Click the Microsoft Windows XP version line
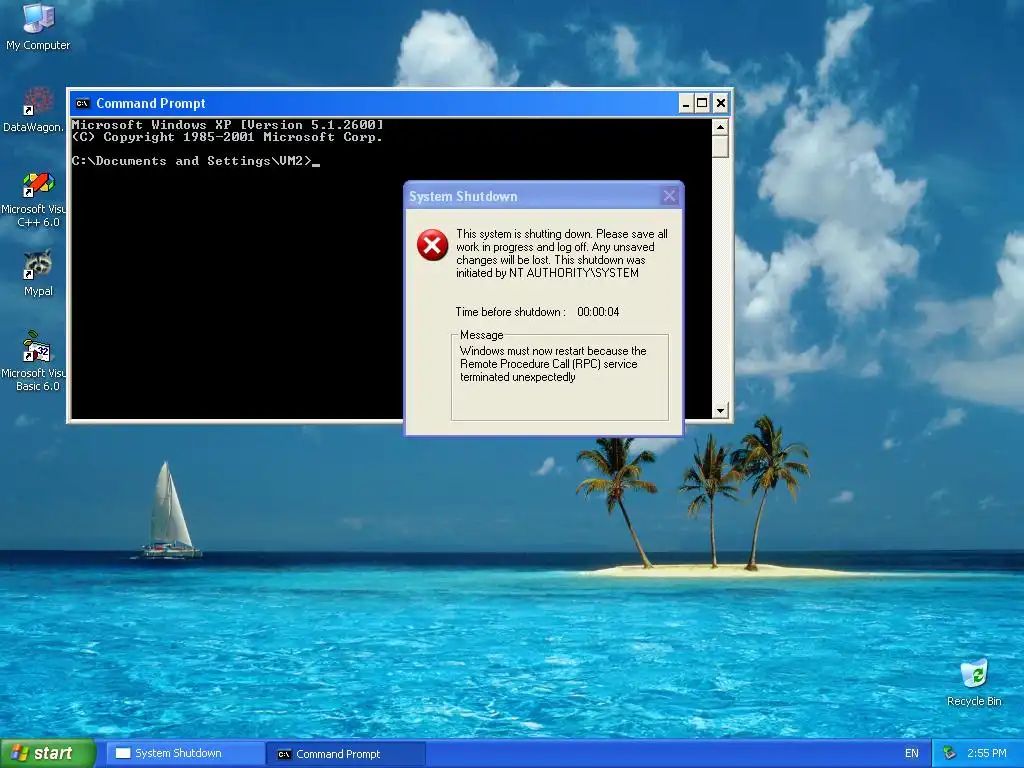Image resolution: width=1024 pixels, height=768 pixels. 227,125
